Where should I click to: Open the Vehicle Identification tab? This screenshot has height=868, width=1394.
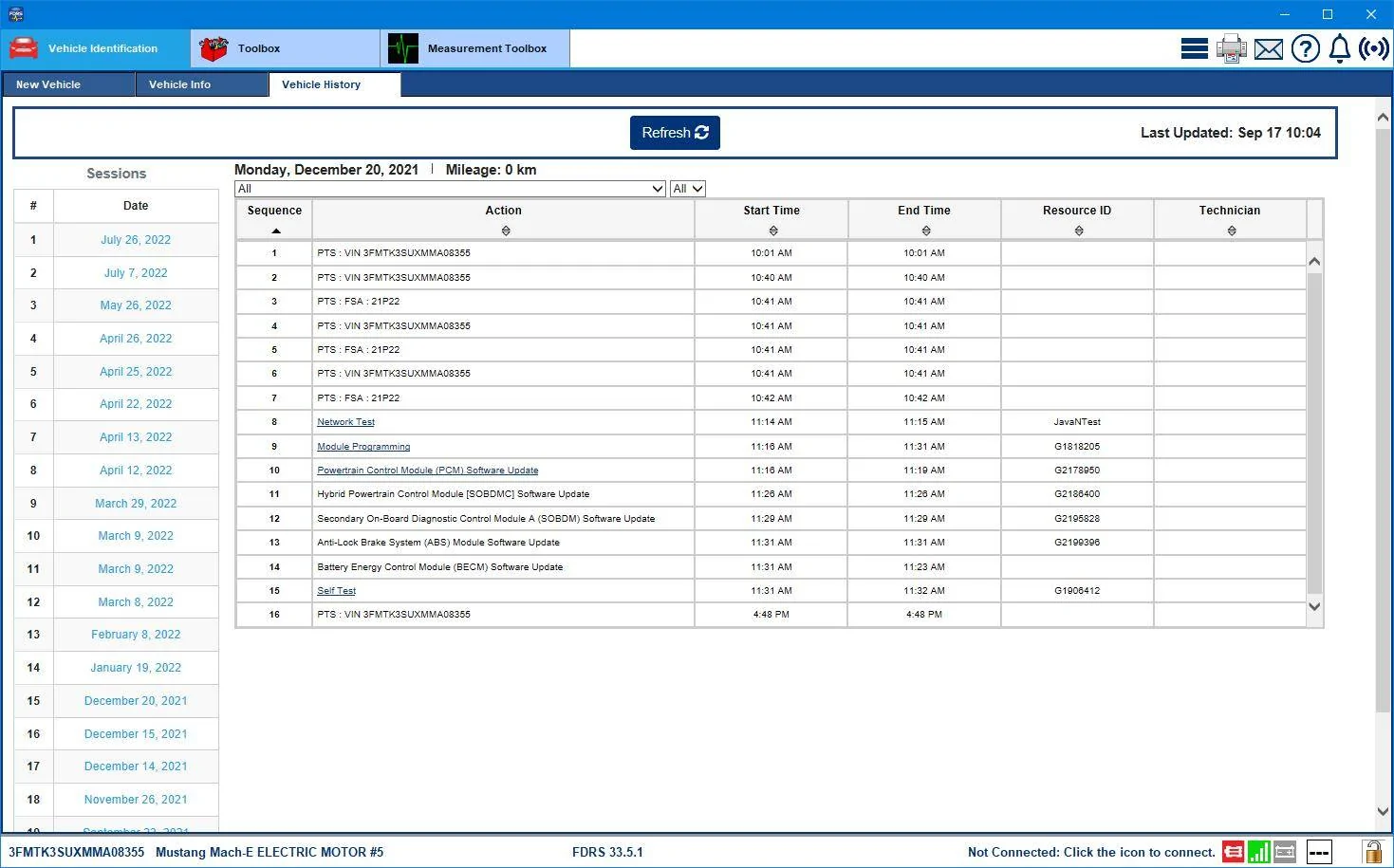(95, 48)
